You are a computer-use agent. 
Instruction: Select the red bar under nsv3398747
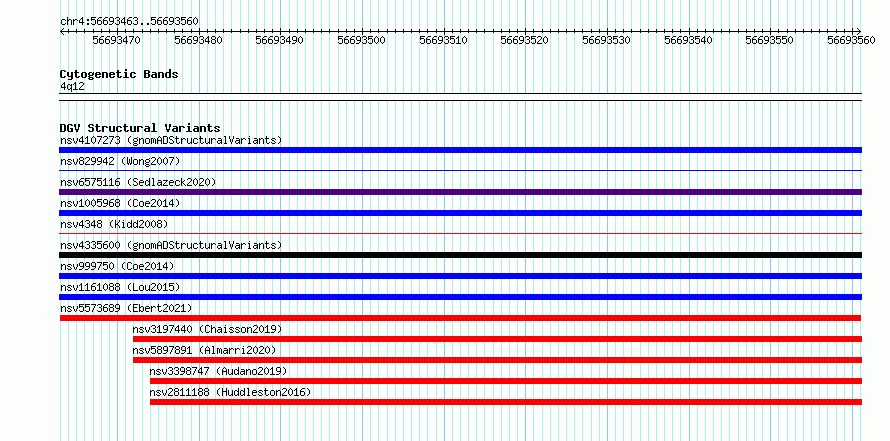coord(506,381)
